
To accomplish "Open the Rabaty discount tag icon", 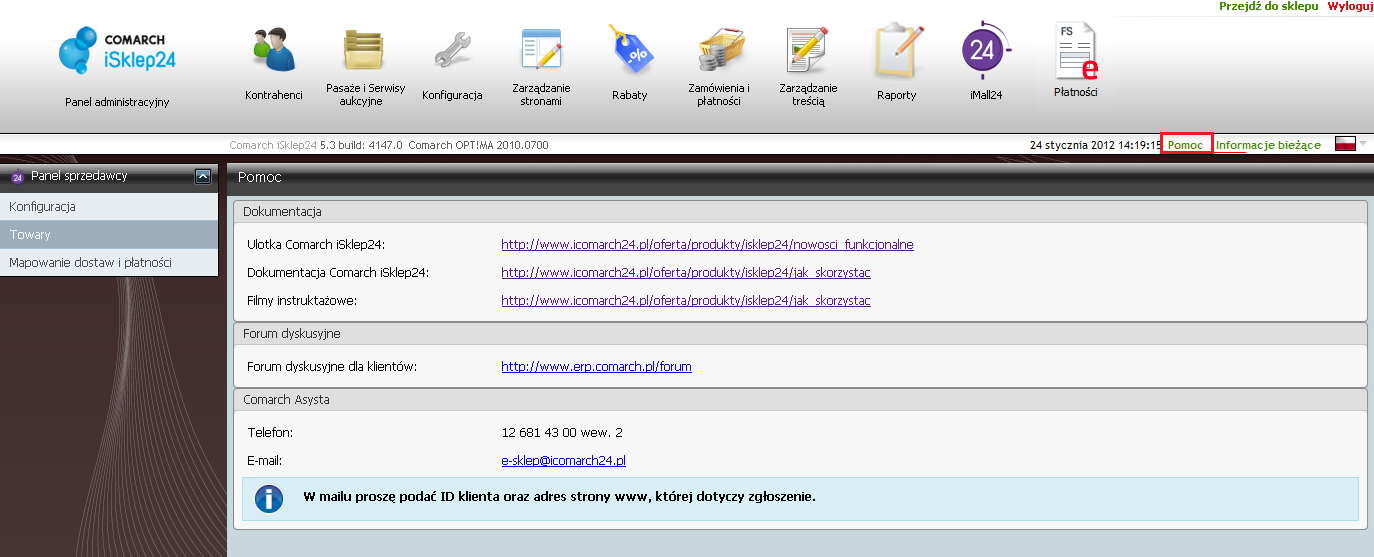I will pos(630,50).
